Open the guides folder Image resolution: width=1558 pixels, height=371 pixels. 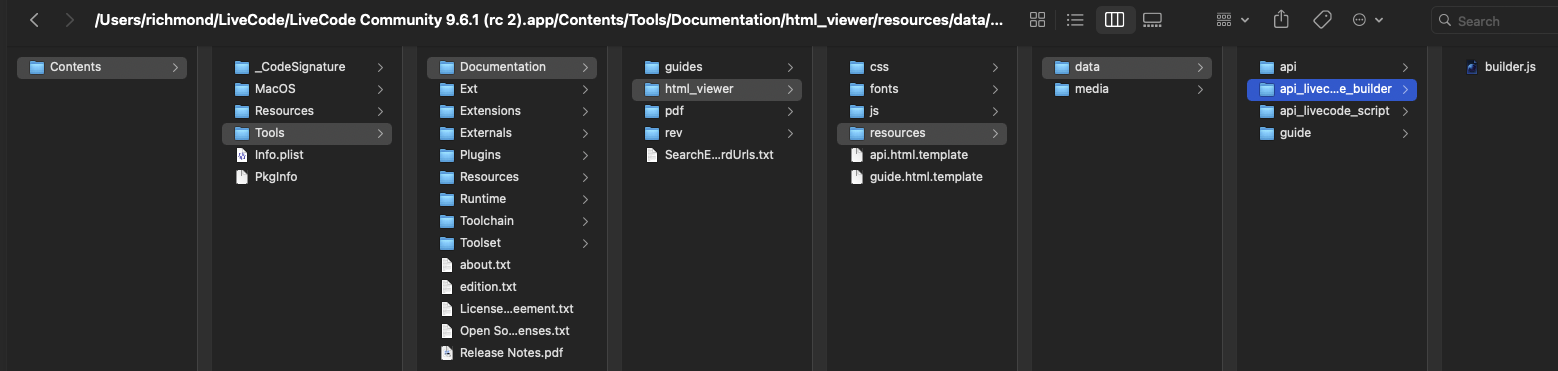717,67
